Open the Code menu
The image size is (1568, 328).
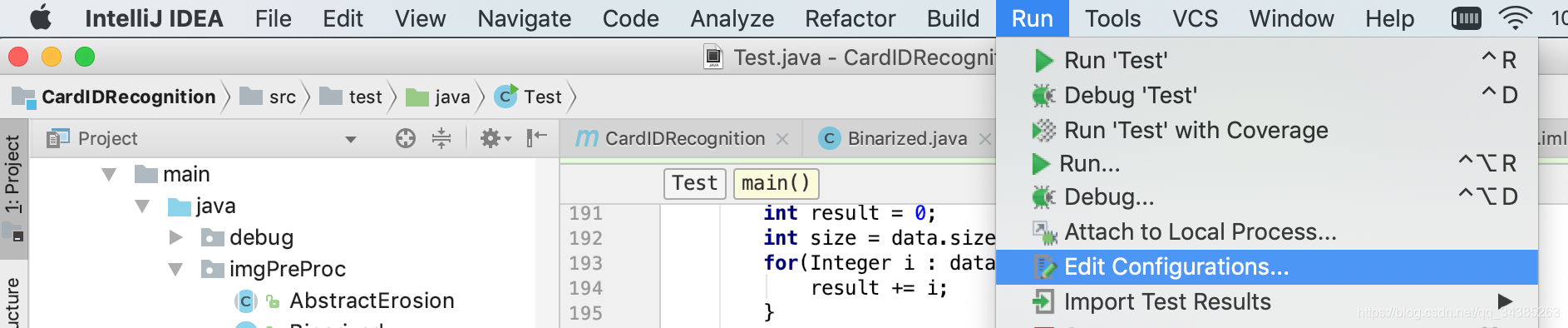tap(630, 18)
